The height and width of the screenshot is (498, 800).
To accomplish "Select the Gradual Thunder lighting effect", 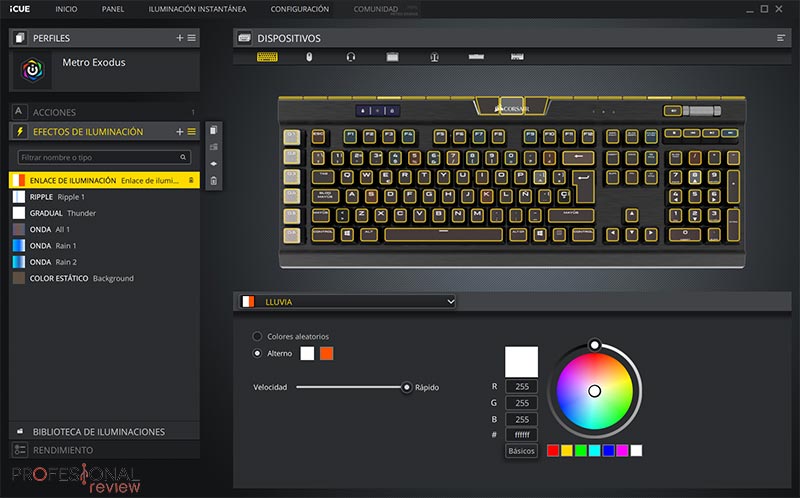I will click(x=104, y=213).
